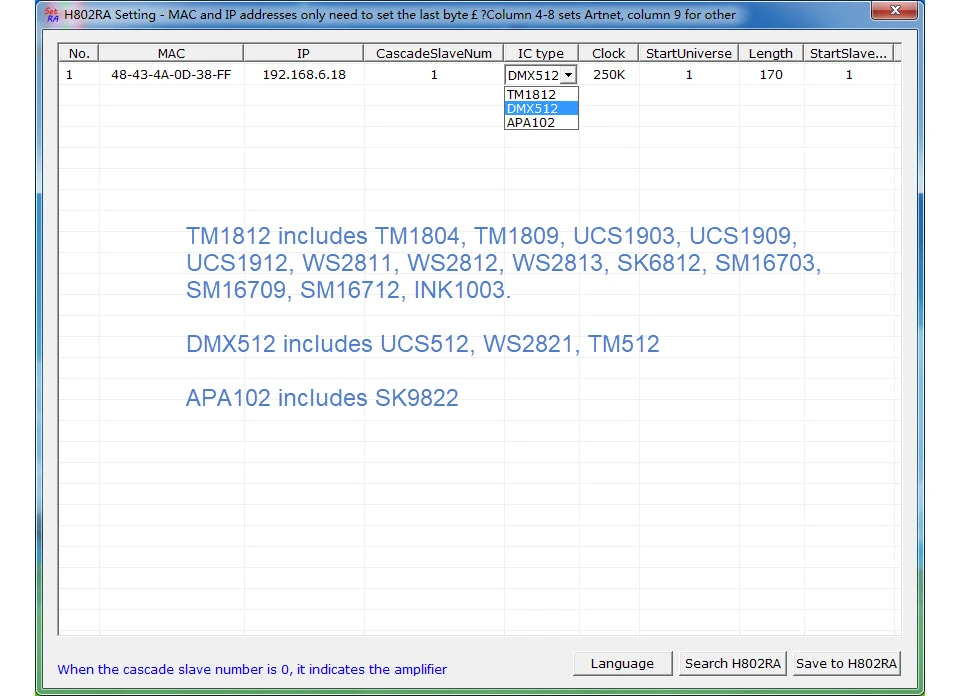
Task: Select the Clock cell showing 250K
Action: pos(609,75)
